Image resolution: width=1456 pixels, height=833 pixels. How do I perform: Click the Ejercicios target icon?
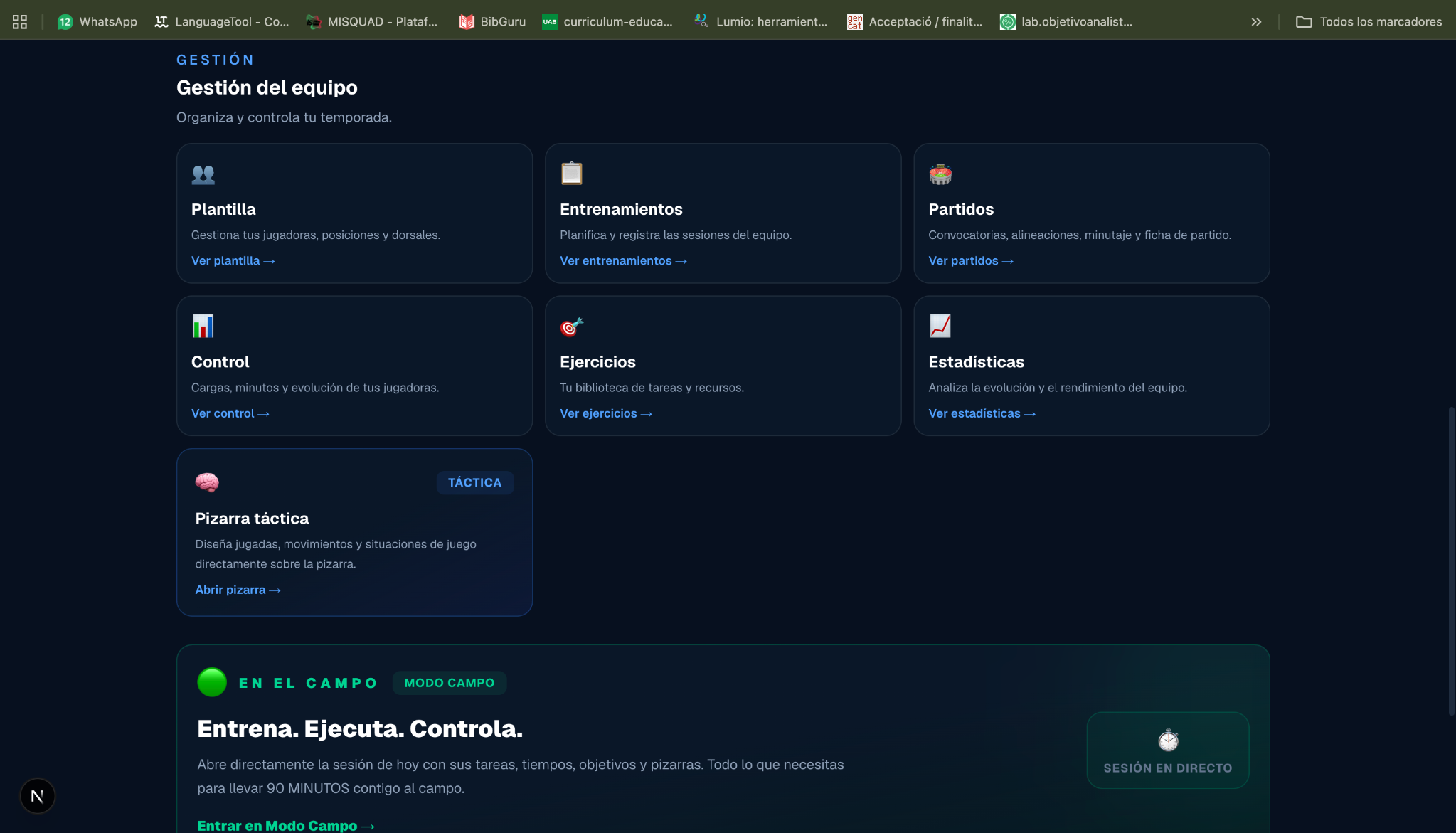571,327
